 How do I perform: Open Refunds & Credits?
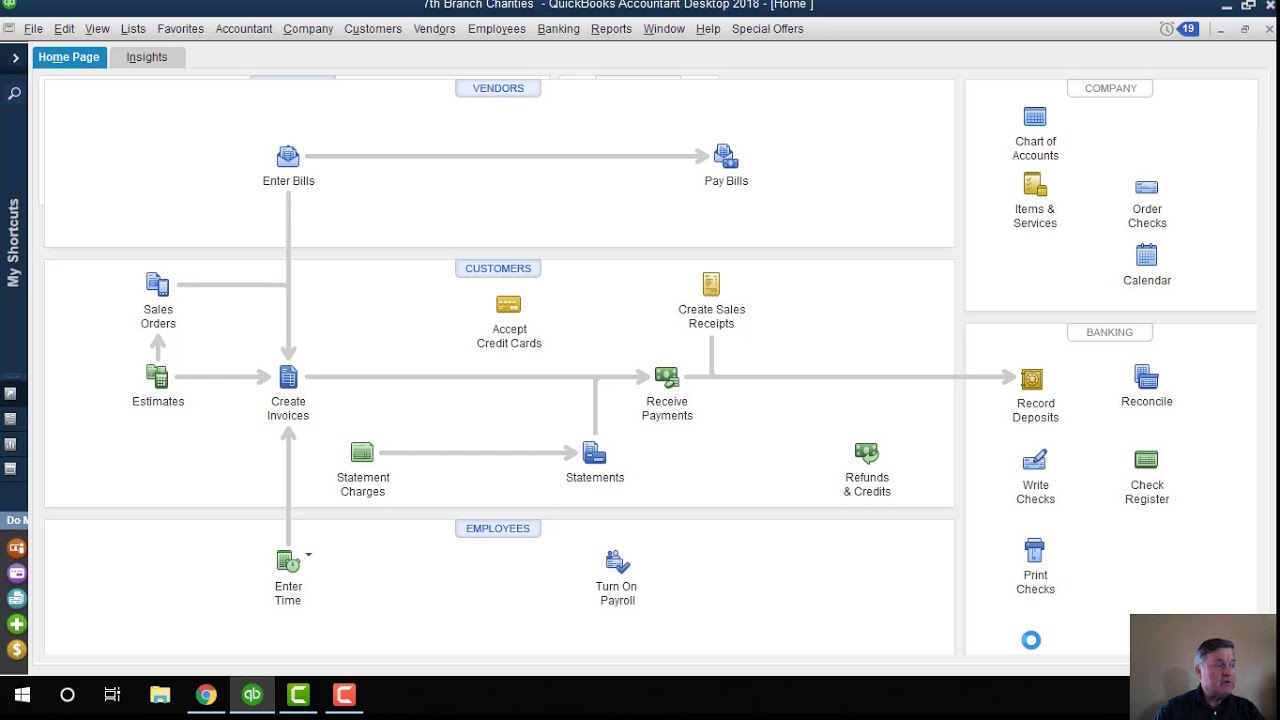(x=867, y=453)
